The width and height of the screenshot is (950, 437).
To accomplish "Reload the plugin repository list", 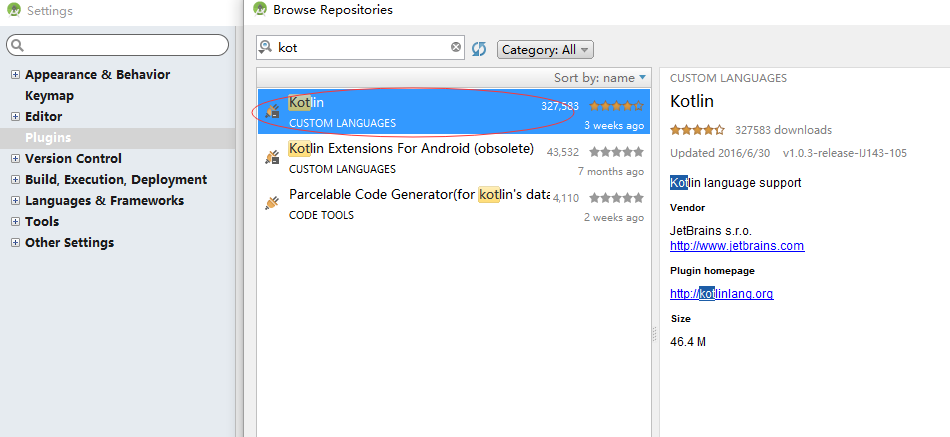I will tap(479, 48).
